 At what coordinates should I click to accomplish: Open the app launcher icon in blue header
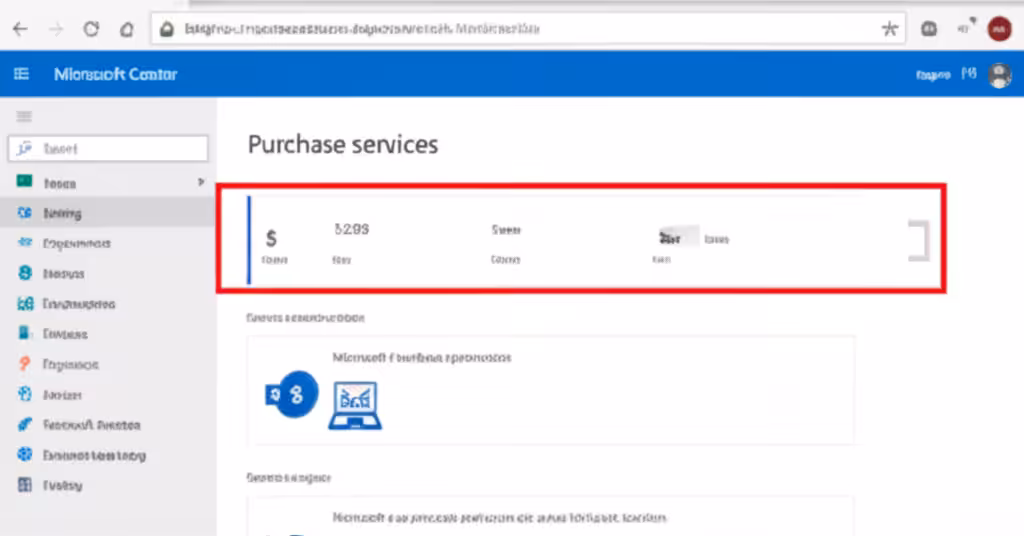click(22, 74)
